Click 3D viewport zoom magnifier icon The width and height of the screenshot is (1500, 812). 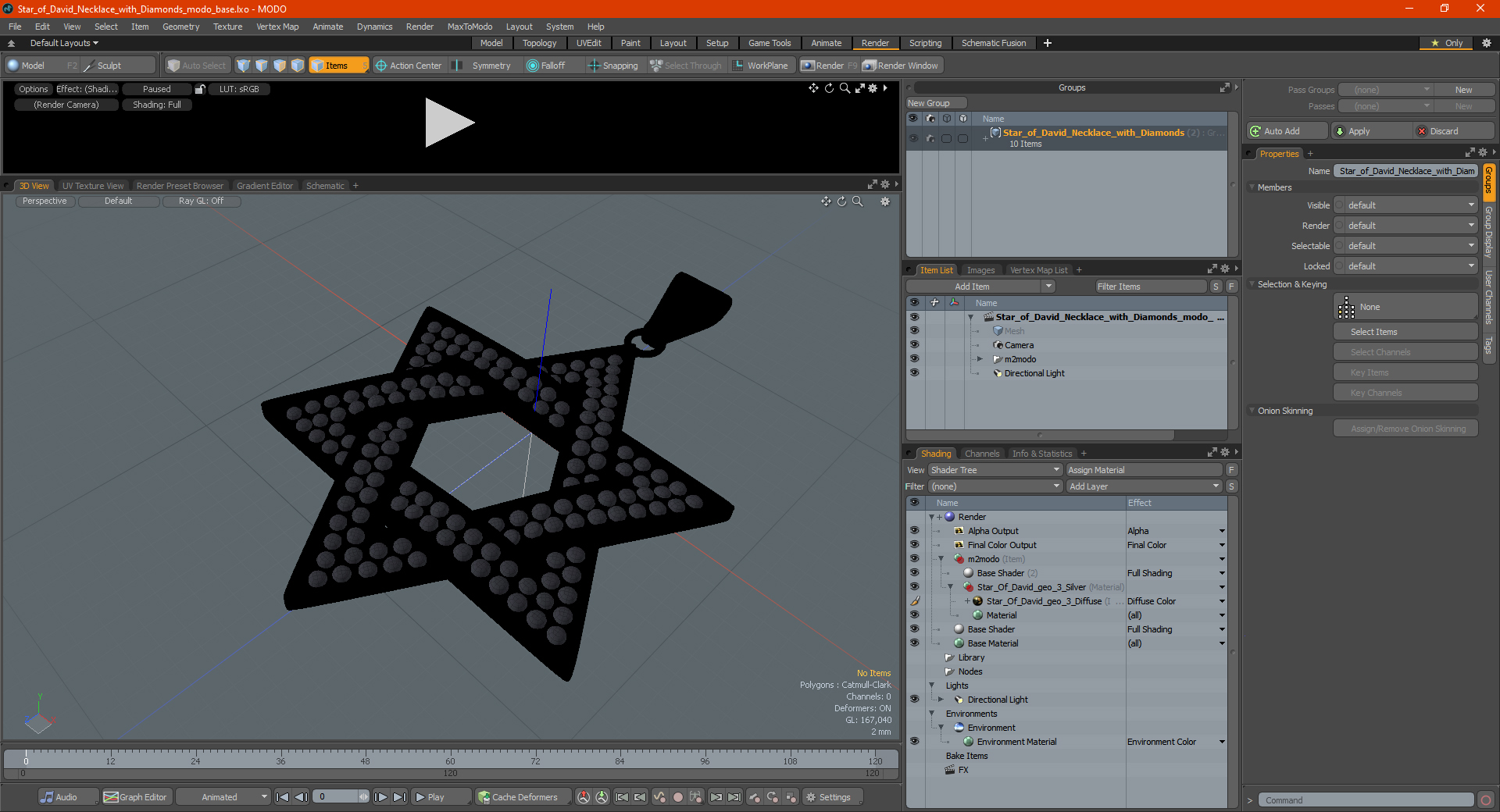coord(857,201)
